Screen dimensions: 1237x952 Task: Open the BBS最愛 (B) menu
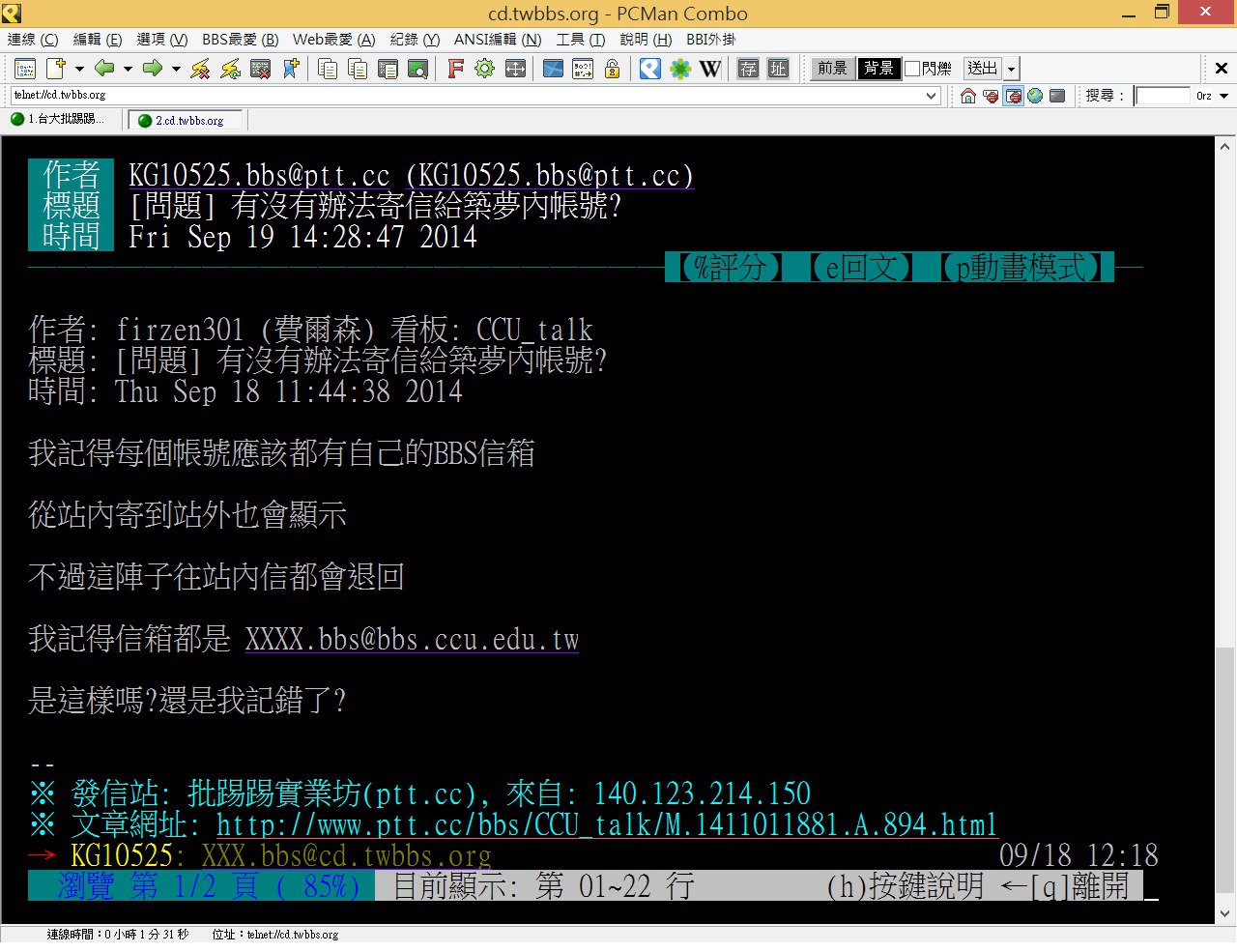pyautogui.click(x=241, y=40)
